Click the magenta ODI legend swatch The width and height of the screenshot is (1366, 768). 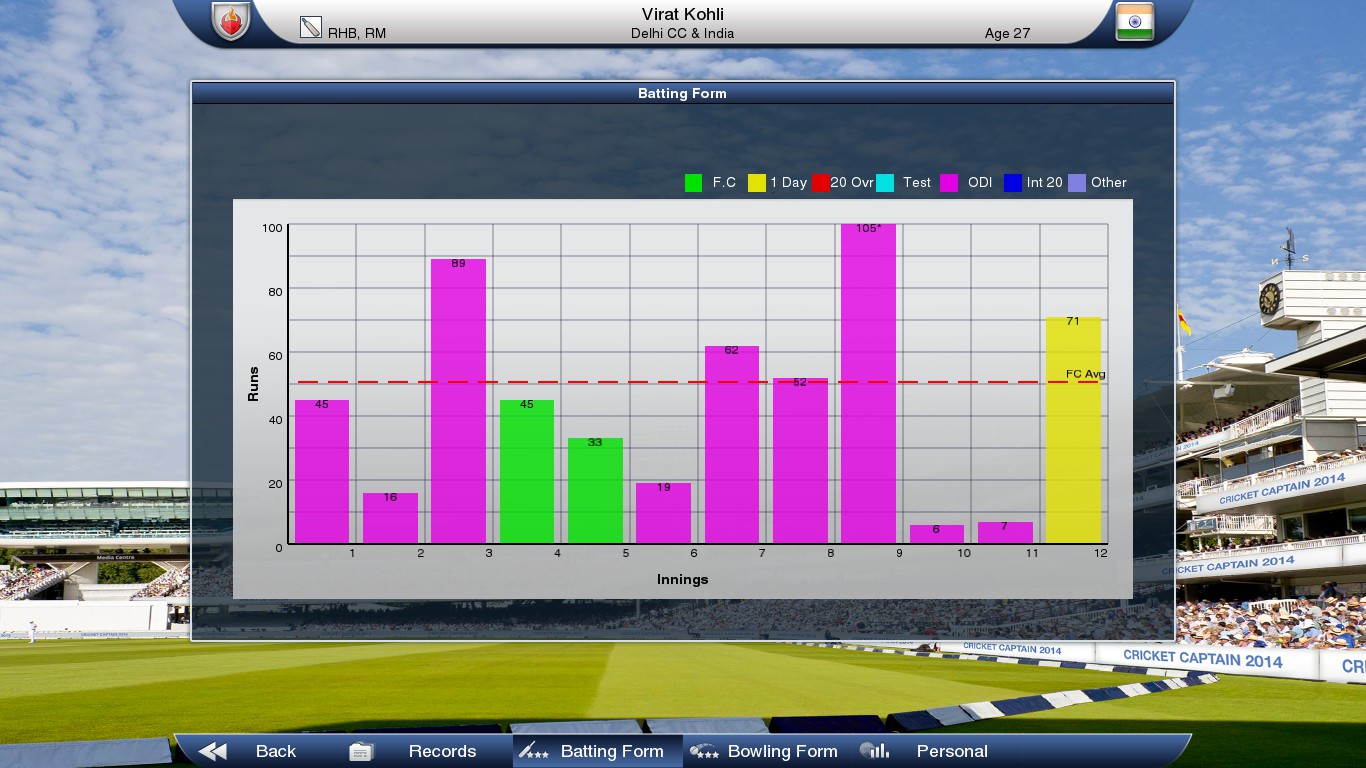[x=949, y=183]
